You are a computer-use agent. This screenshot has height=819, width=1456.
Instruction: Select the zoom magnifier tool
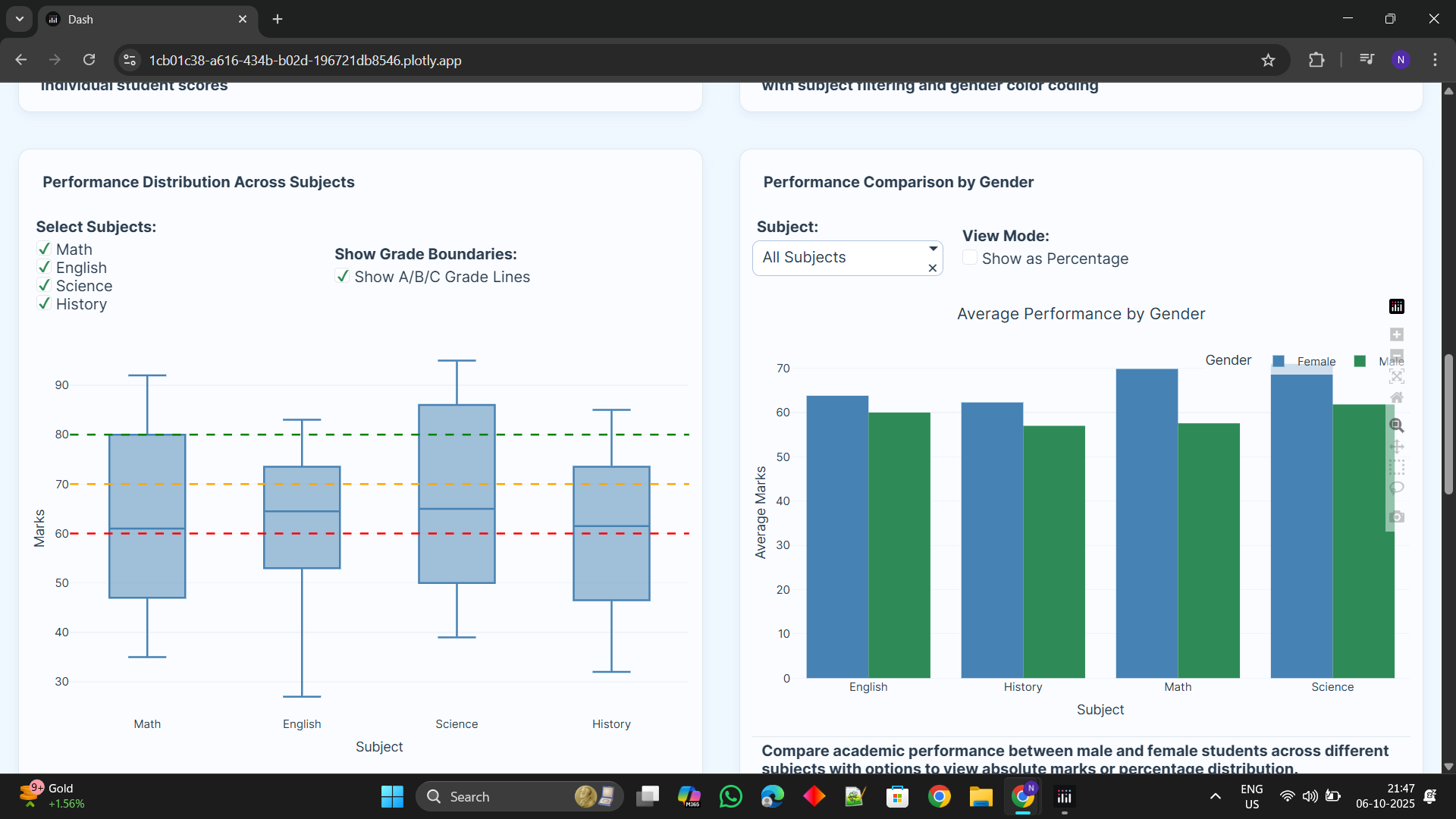coord(1396,425)
